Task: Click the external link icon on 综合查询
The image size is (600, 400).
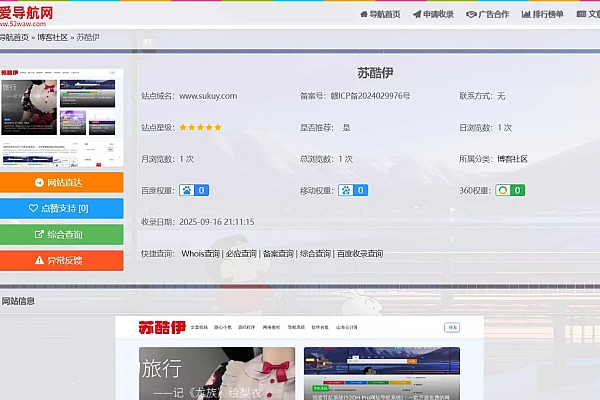Action: click(x=39, y=234)
